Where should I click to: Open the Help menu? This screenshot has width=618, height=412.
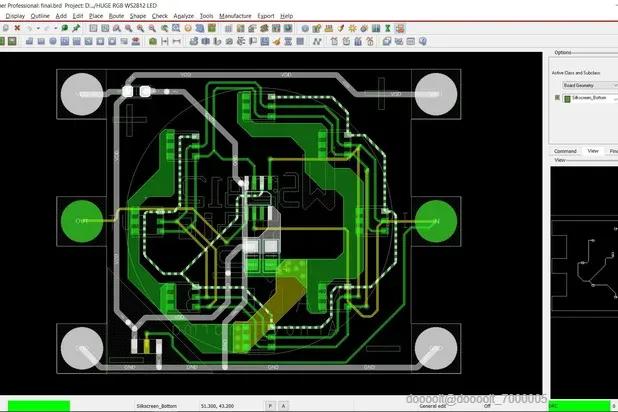(x=287, y=16)
